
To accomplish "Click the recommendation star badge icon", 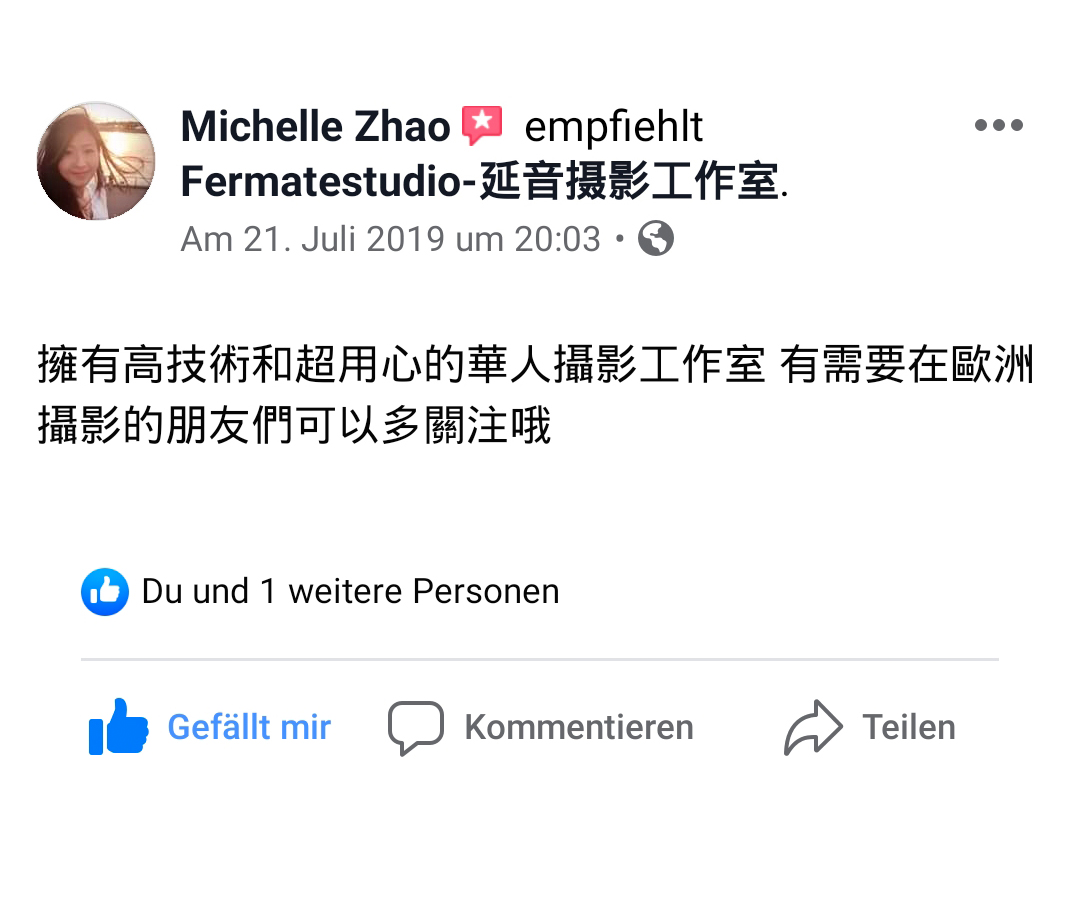I will (x=482, y=125).
